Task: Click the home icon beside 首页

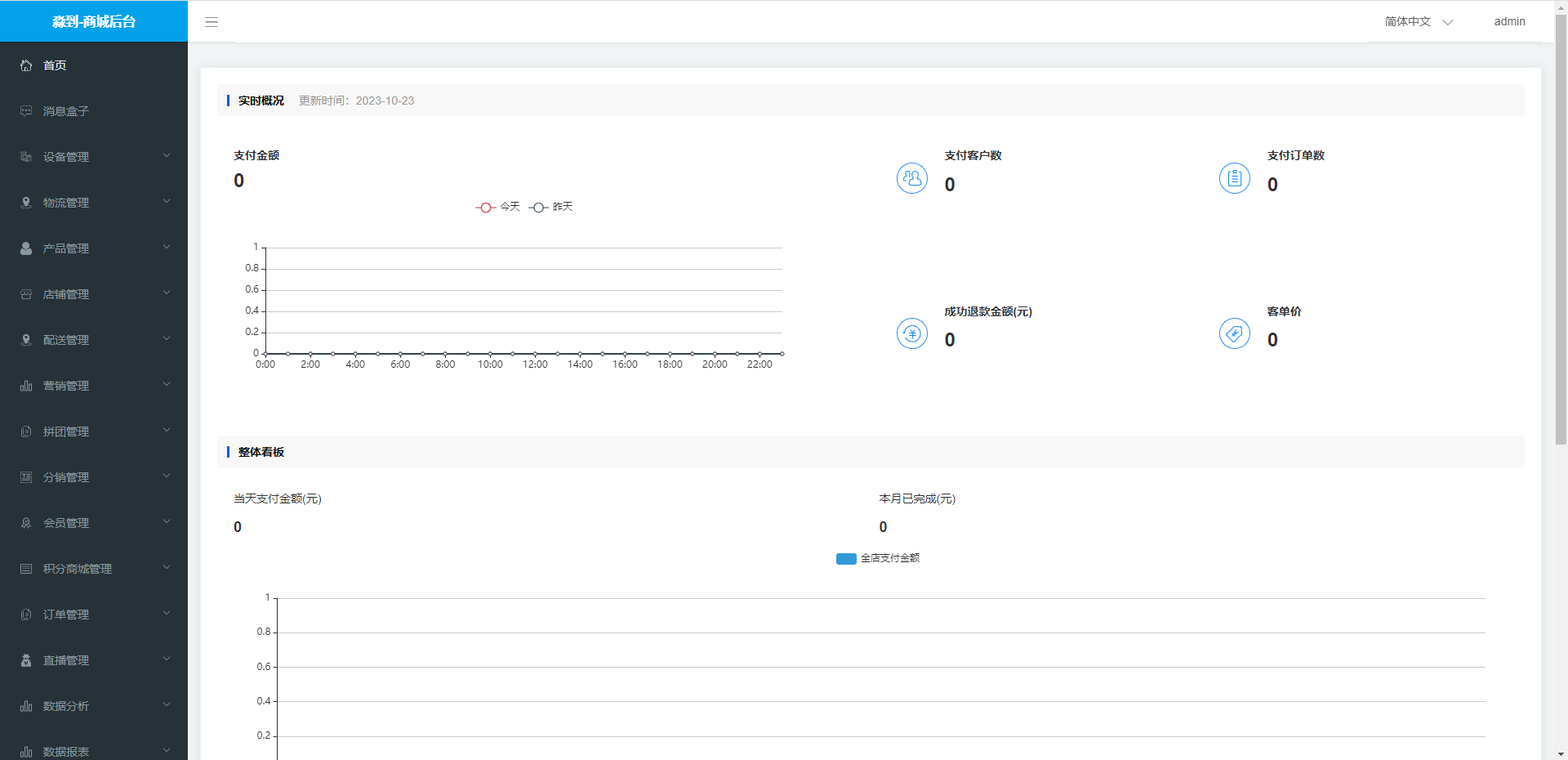Action: [x=26, y=65]
